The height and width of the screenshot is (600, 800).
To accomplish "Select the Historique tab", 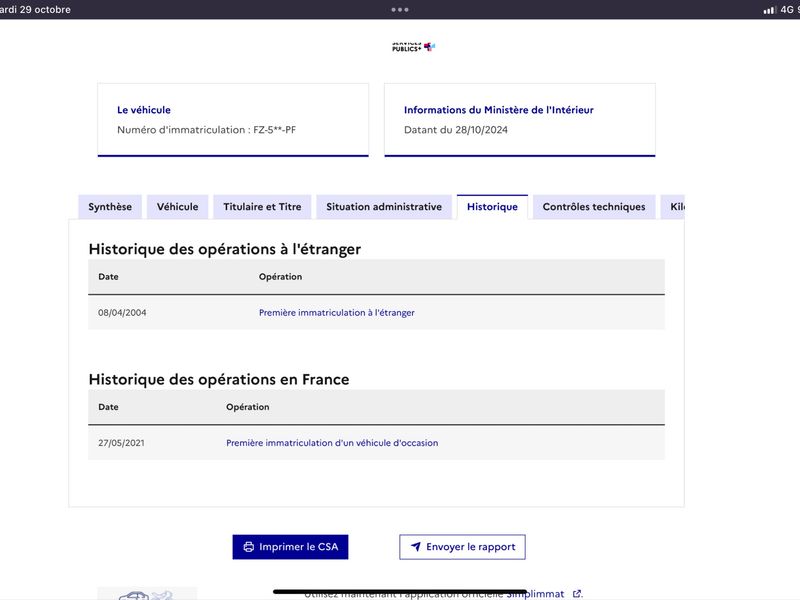I will click(492, 207).
